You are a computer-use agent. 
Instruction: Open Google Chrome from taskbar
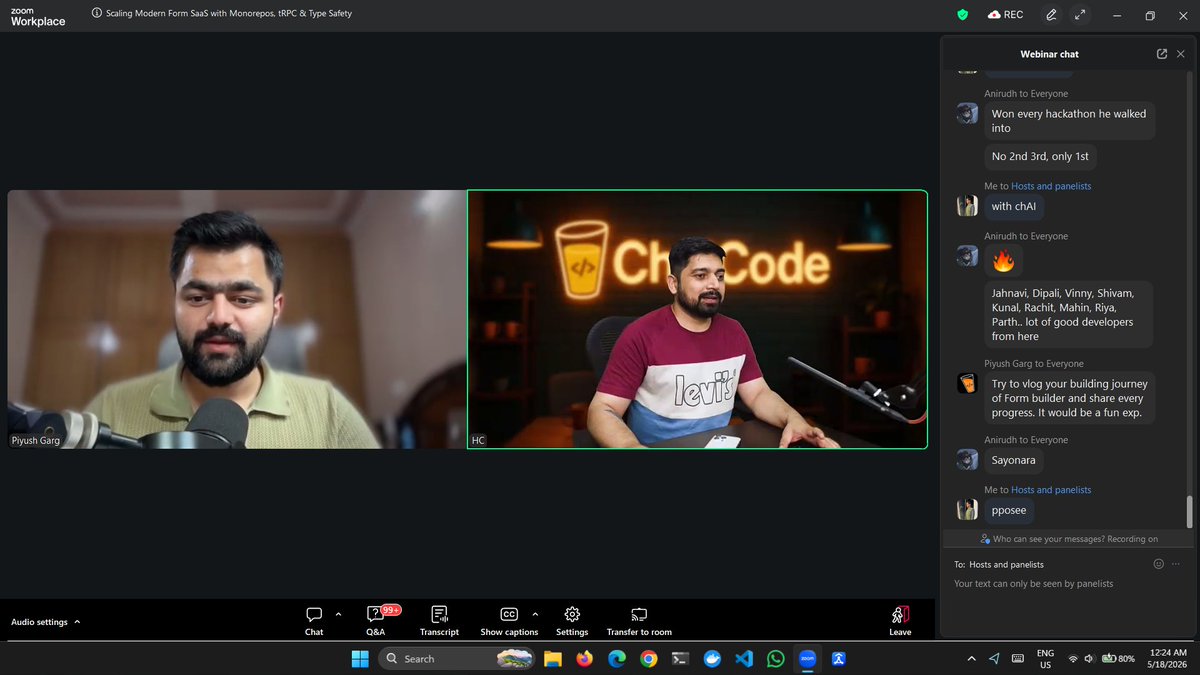649,658
